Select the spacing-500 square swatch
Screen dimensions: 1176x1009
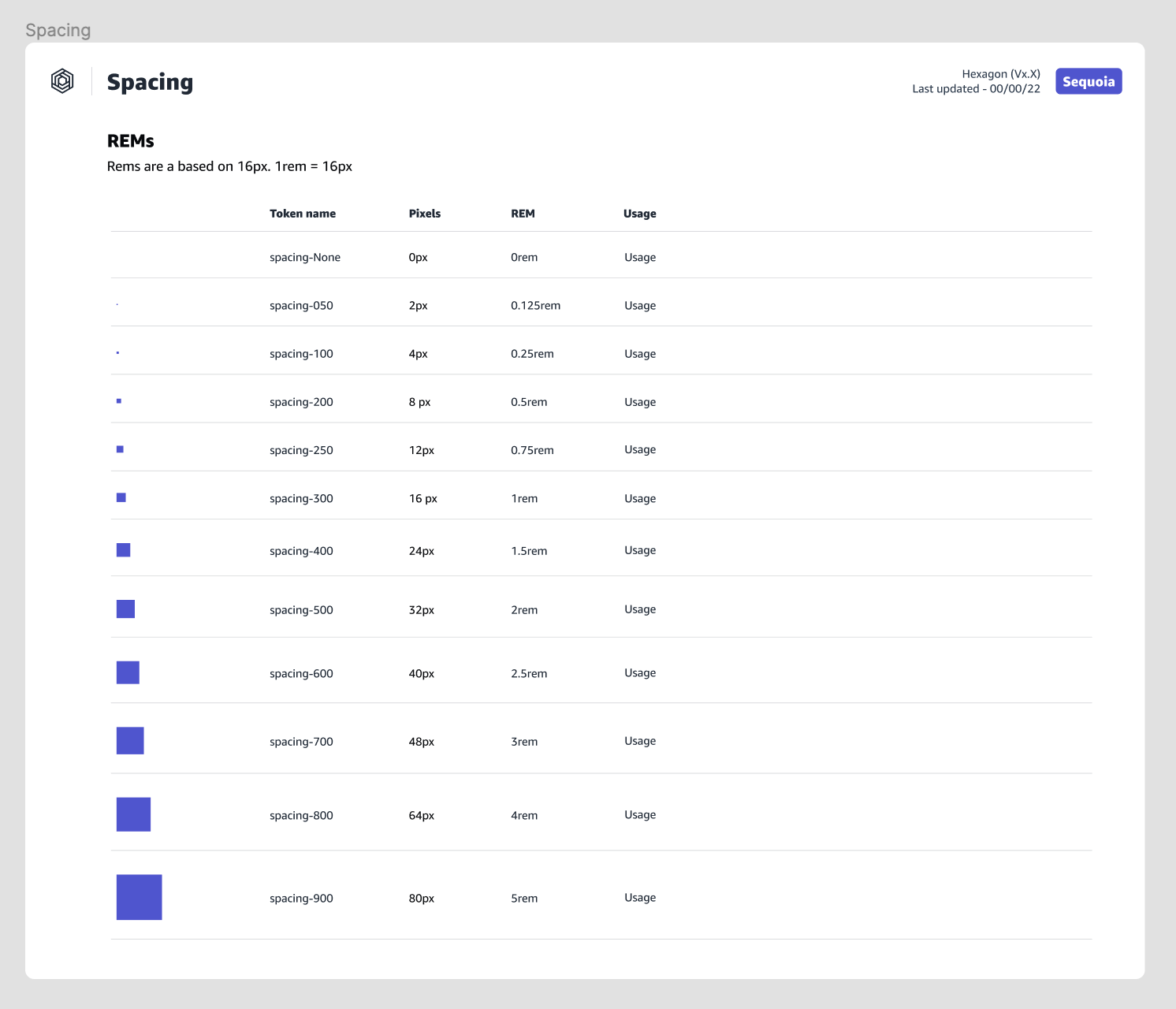(x=125, y=609)
